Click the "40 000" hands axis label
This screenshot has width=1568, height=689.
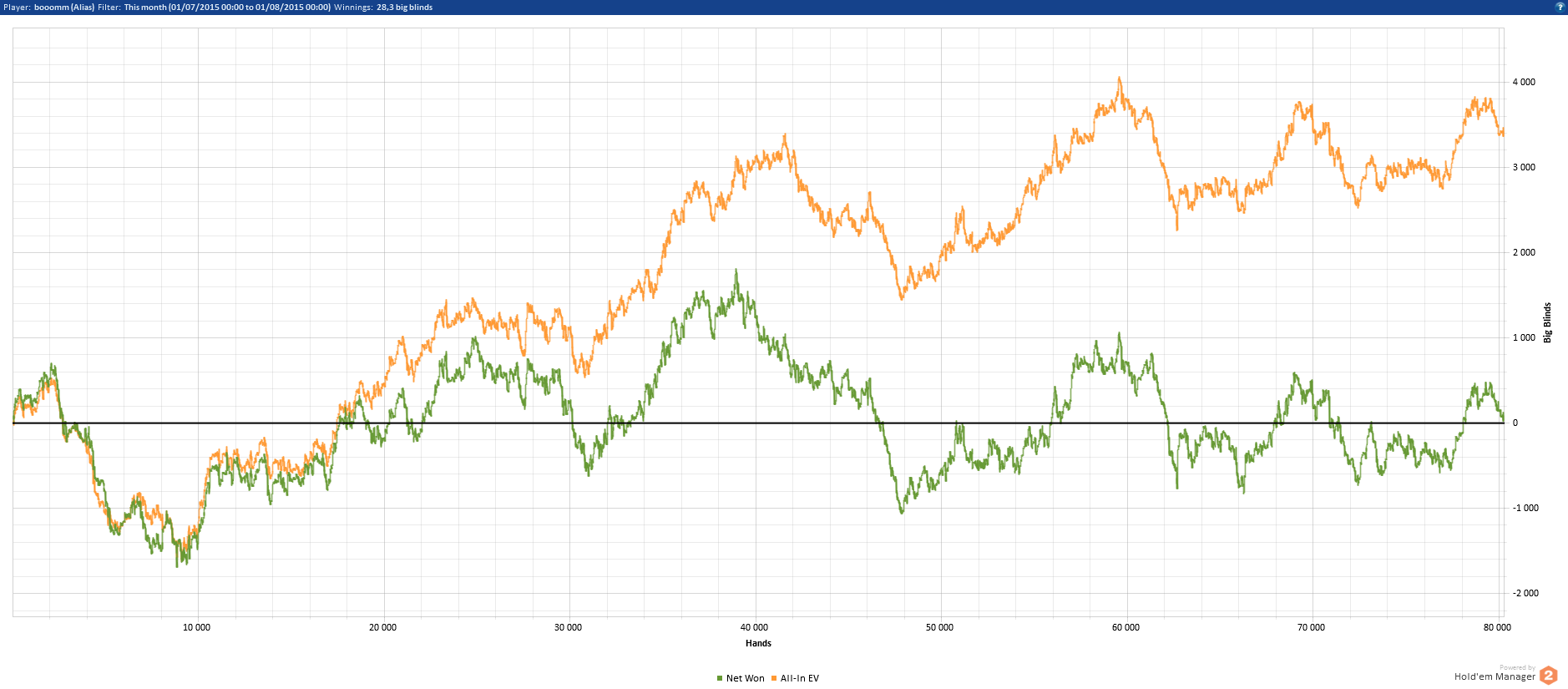[x=755, y=627]
